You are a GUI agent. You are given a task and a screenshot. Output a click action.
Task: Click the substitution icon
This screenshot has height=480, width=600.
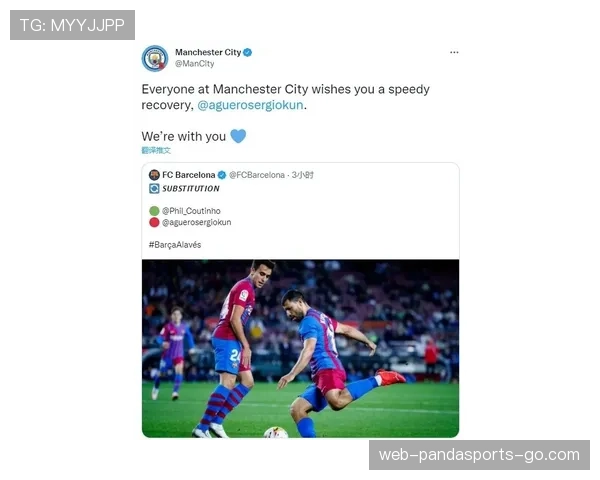tap(154, 188)
